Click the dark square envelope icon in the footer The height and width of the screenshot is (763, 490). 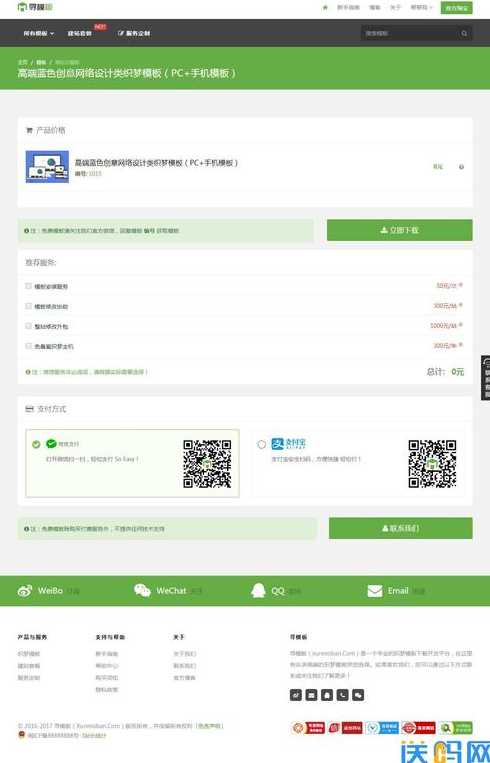[x=311, y=695]
